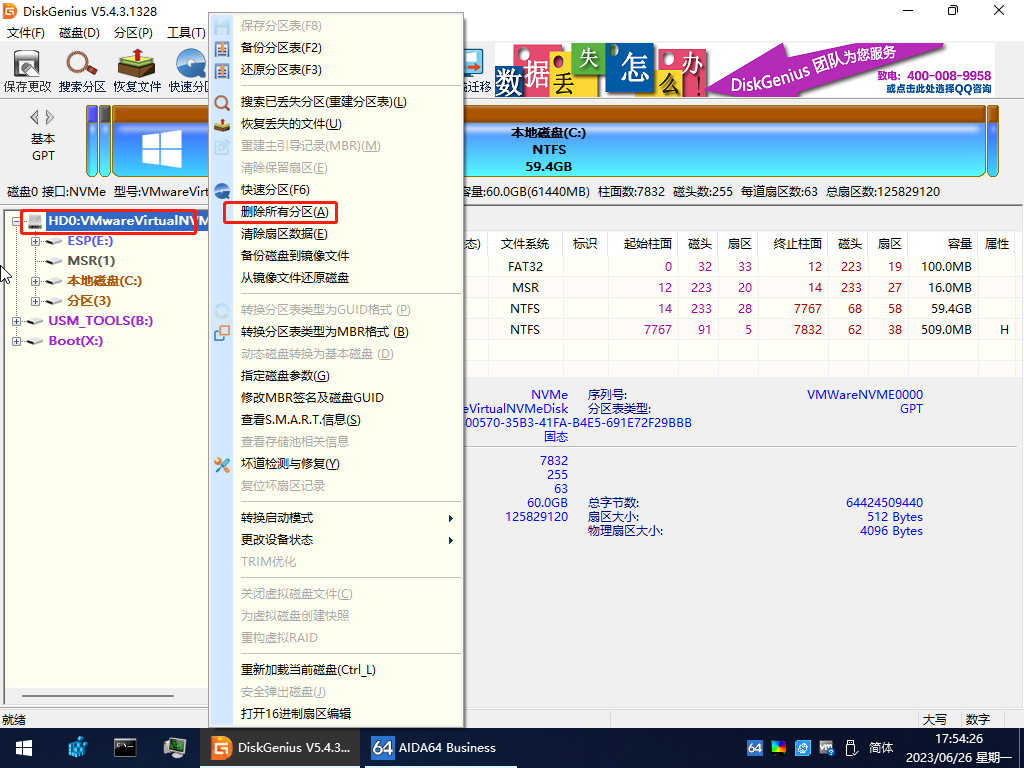Open the 更改设备状态 submenu

pos(347,540)
